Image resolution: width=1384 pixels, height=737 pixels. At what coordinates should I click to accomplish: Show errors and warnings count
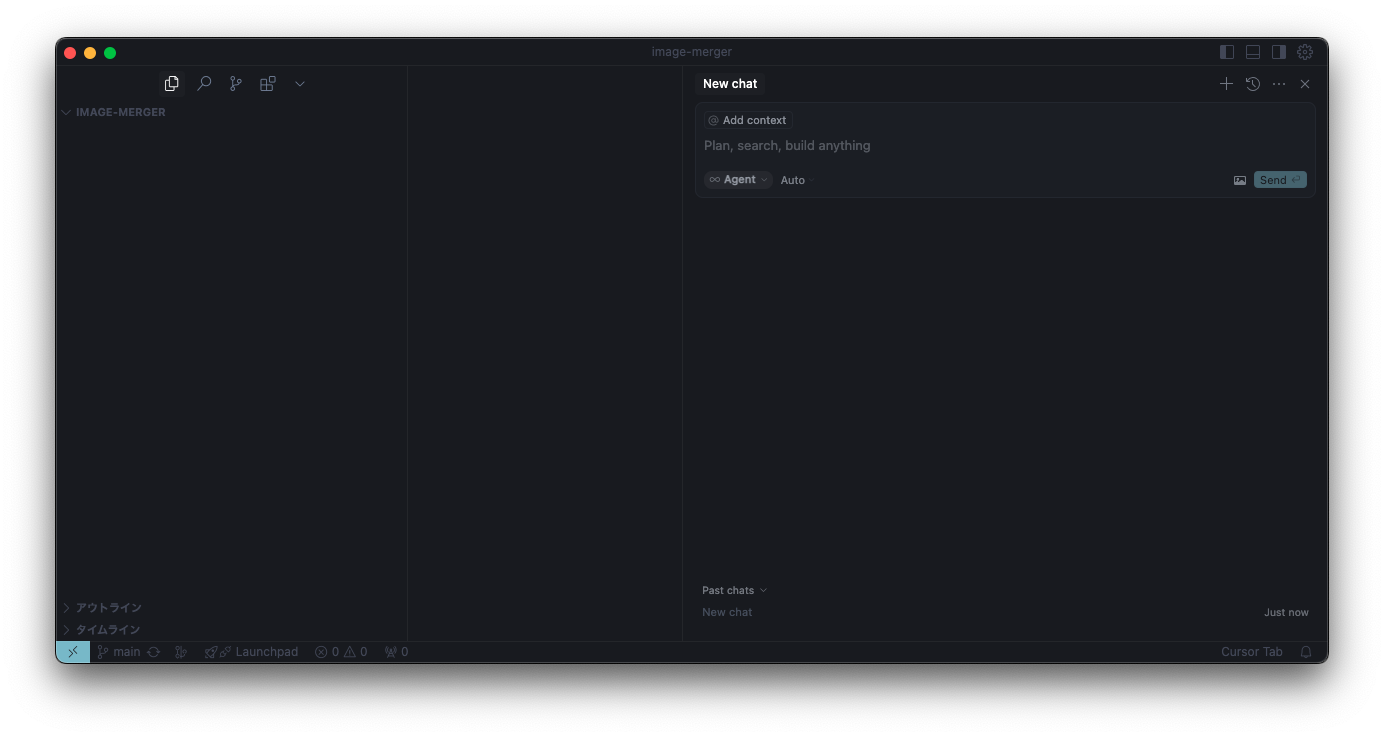tap(341, 652)
